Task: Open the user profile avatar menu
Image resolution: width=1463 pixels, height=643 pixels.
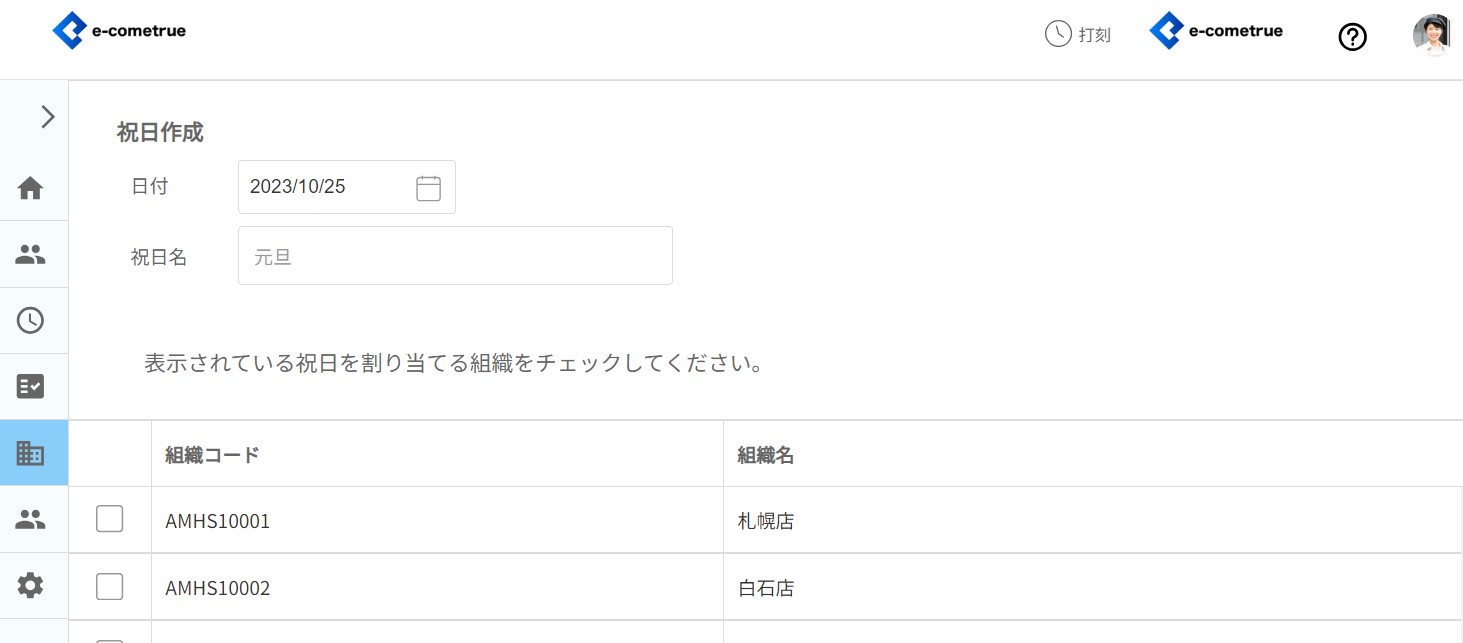Action: [x=1431, y=35]
